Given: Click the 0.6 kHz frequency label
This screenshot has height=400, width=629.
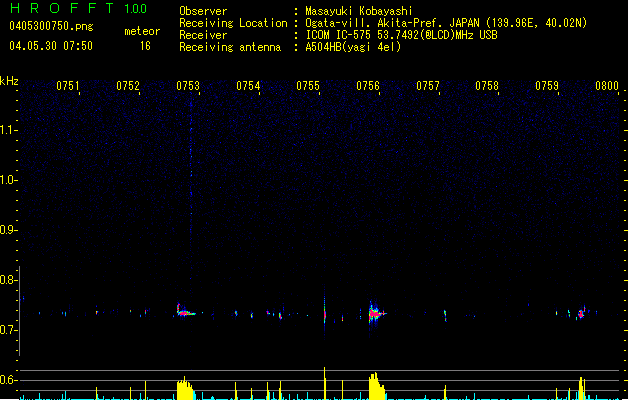Looking at the screenshot, I should [8, 380].
